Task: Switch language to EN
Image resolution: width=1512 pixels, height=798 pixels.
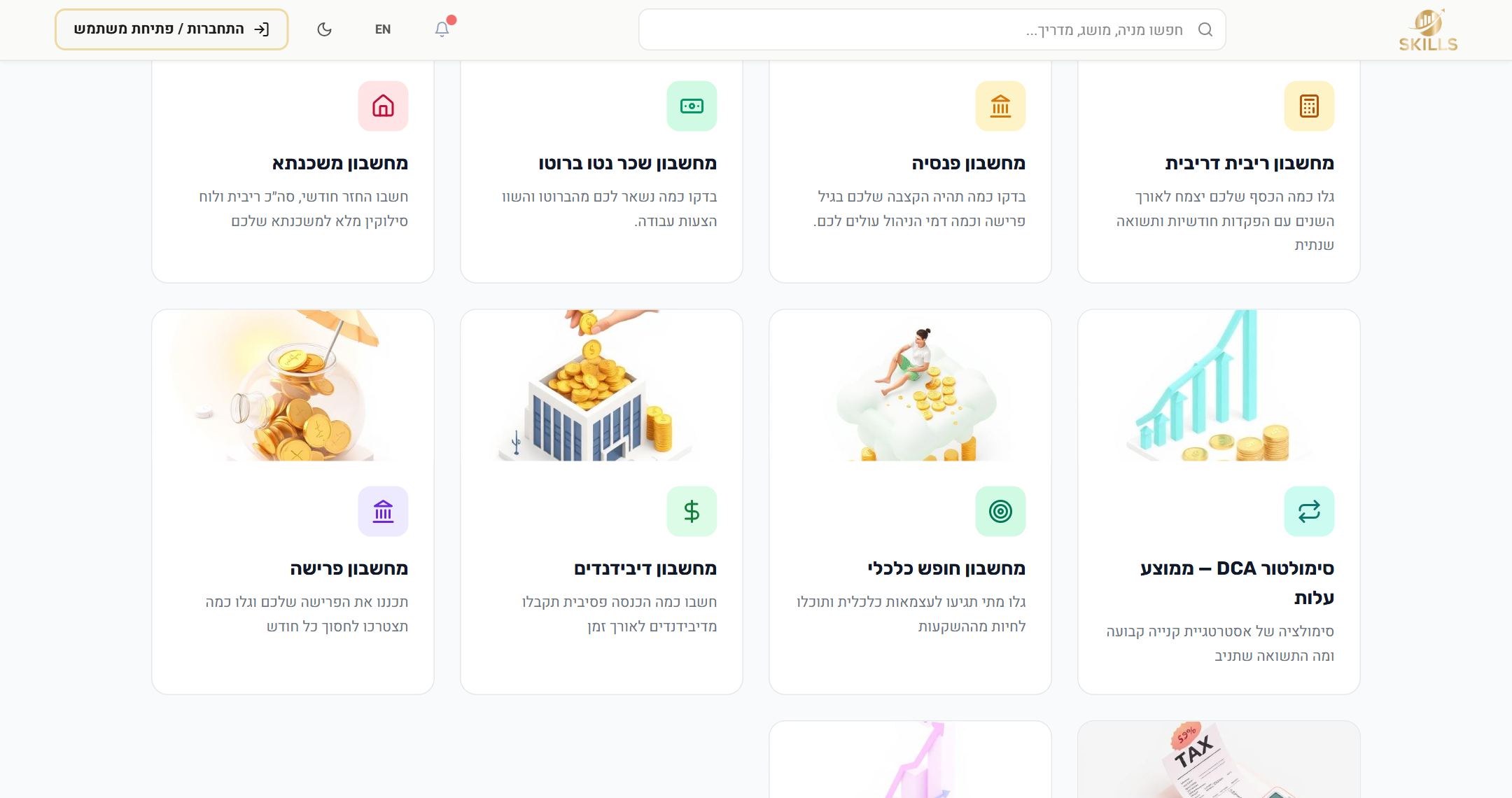Action: [383, 29]
